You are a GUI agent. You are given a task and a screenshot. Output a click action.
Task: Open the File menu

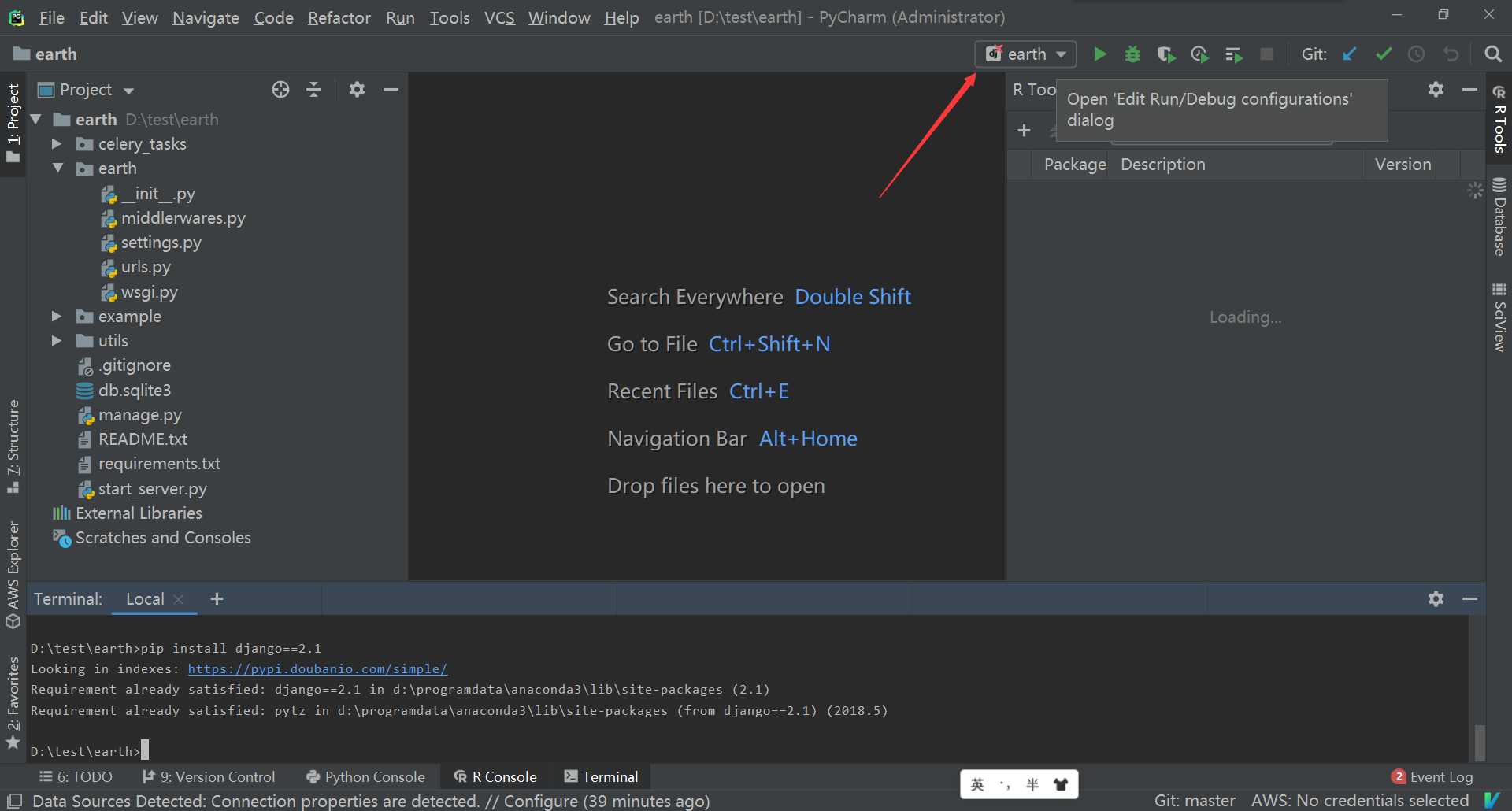tap(52, 17)
